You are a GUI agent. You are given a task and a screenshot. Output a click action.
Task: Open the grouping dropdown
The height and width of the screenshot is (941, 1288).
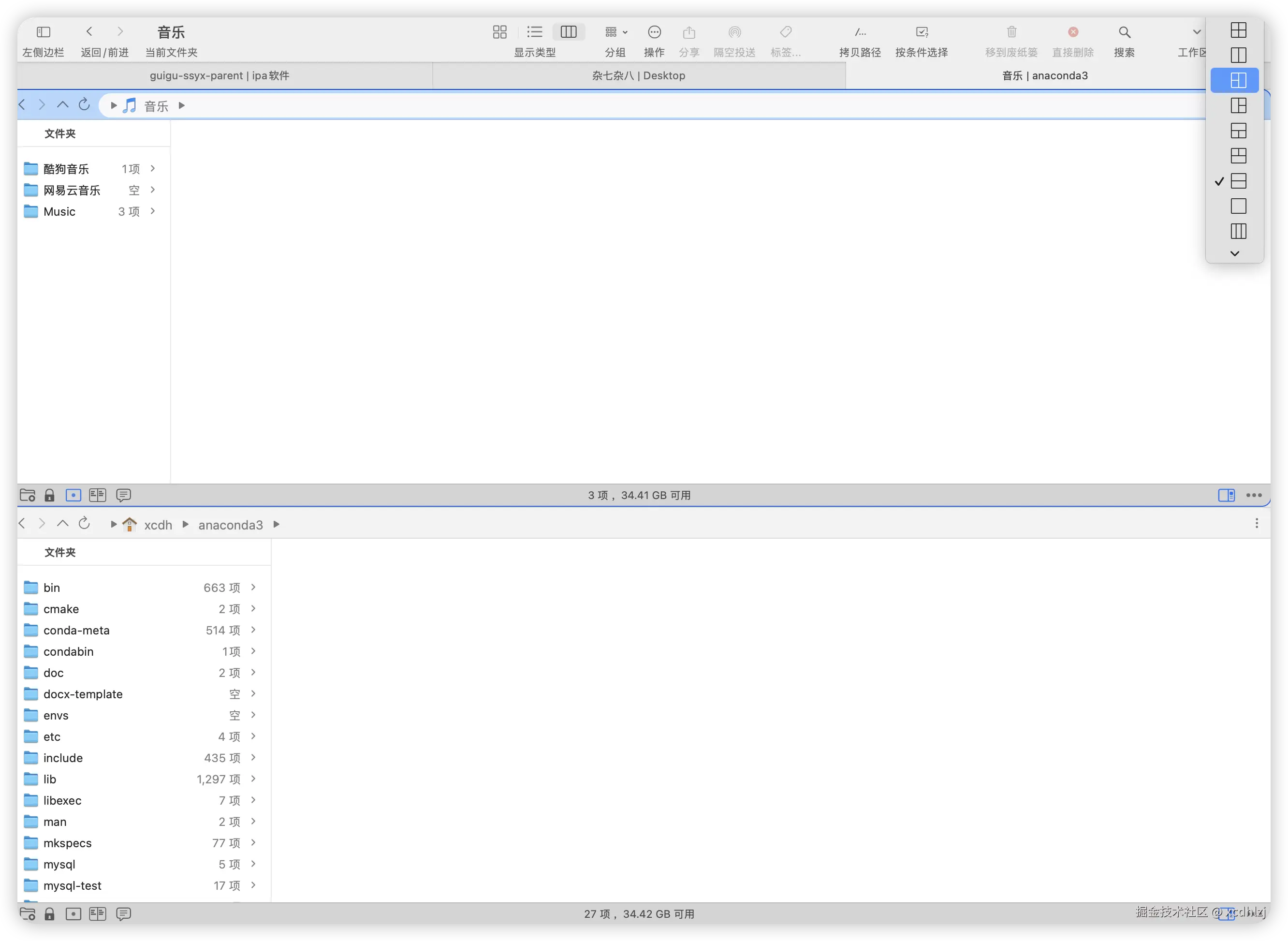pyautogui.click(x=616, y=32)
